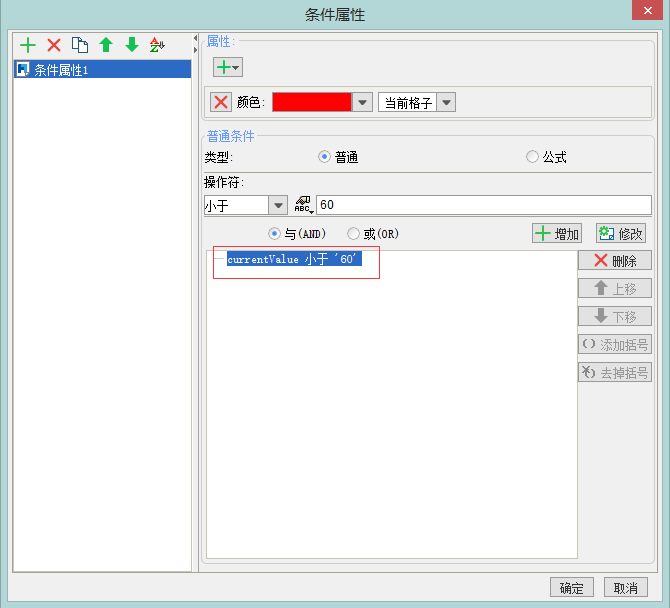Expand the color picker dropdown arrow

tap(362, 102)
